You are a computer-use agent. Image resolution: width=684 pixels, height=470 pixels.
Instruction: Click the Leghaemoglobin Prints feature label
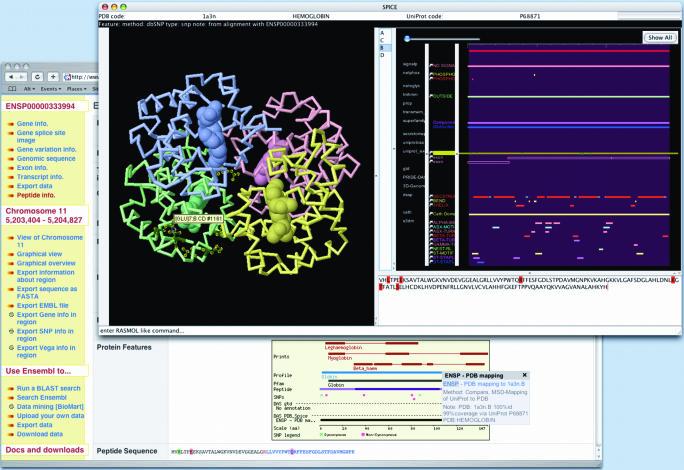343,348
